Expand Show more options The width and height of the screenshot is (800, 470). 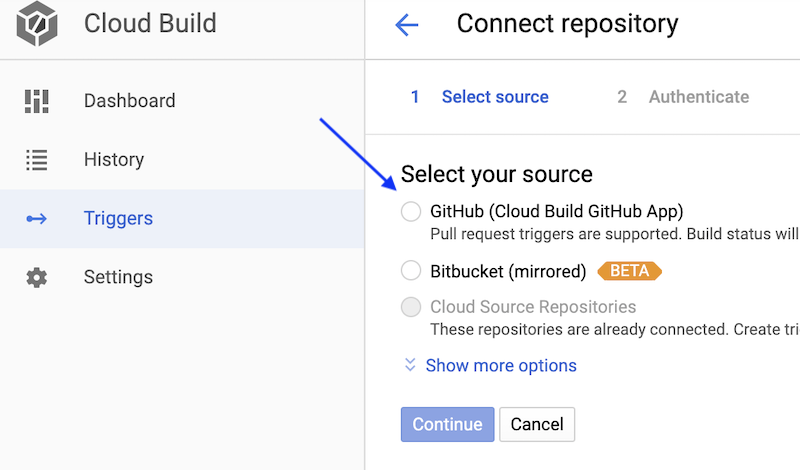[500, 365]
